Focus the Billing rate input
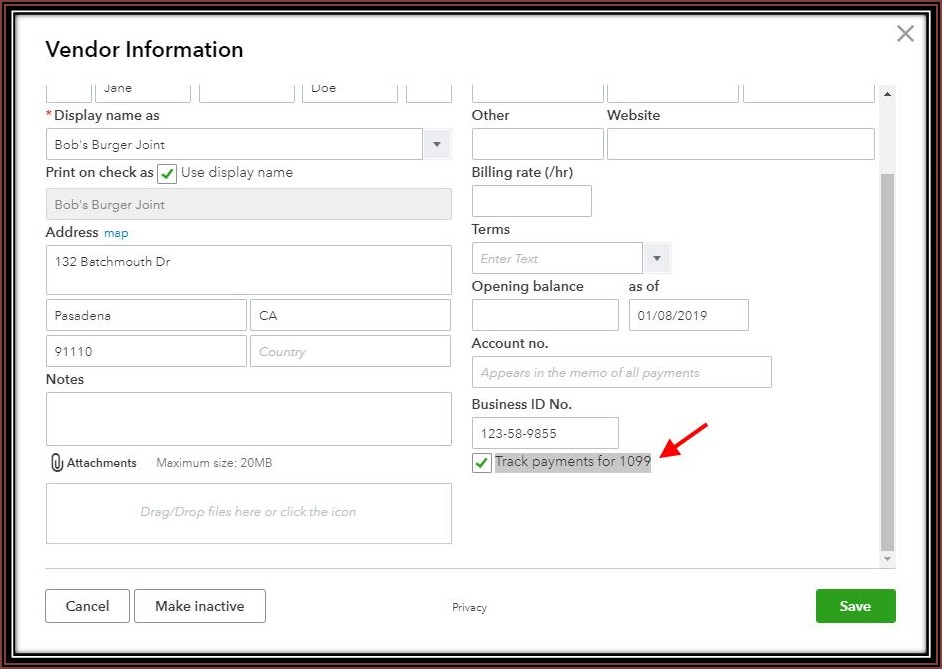The height and width of the screenshot is (669, 942). (x=531, y=201)
